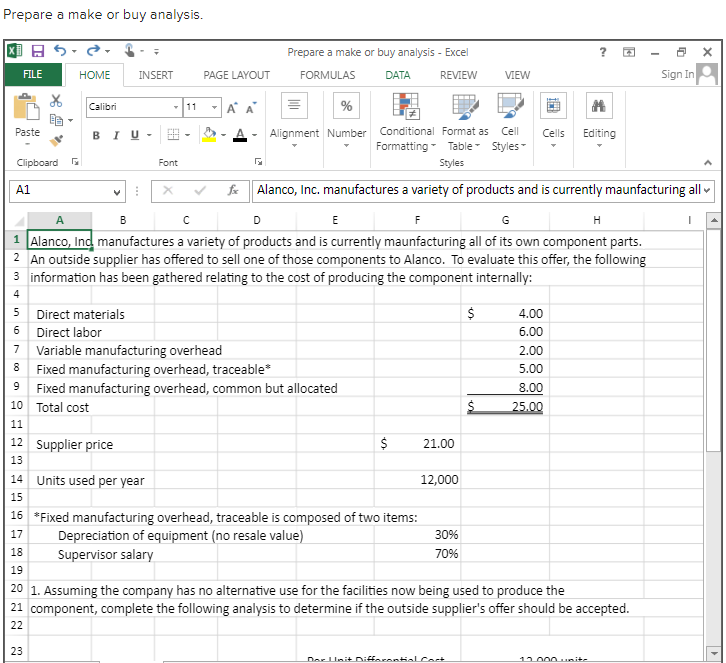This screenshot has width=726, height=663.
Task: Switch to the VIEW tab
Action: (x=517, y=75)
